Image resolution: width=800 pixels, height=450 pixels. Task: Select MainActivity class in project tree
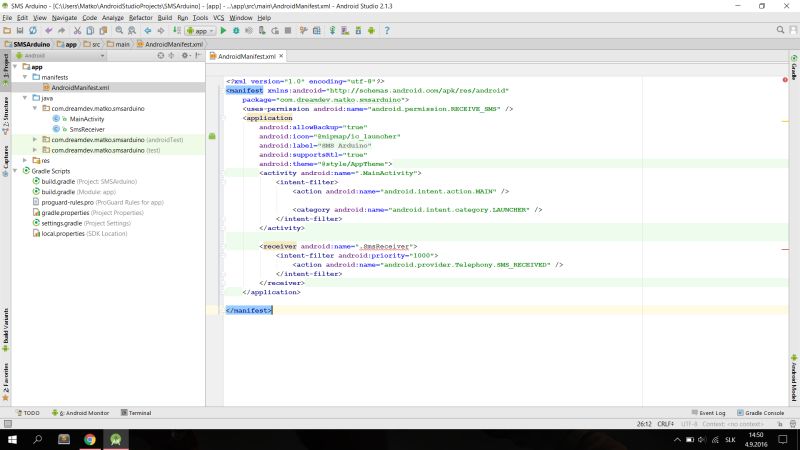(87, 119)
